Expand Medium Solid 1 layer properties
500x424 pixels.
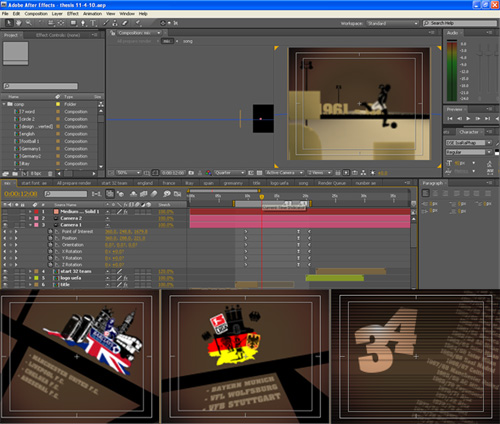[x=30, y=212]
